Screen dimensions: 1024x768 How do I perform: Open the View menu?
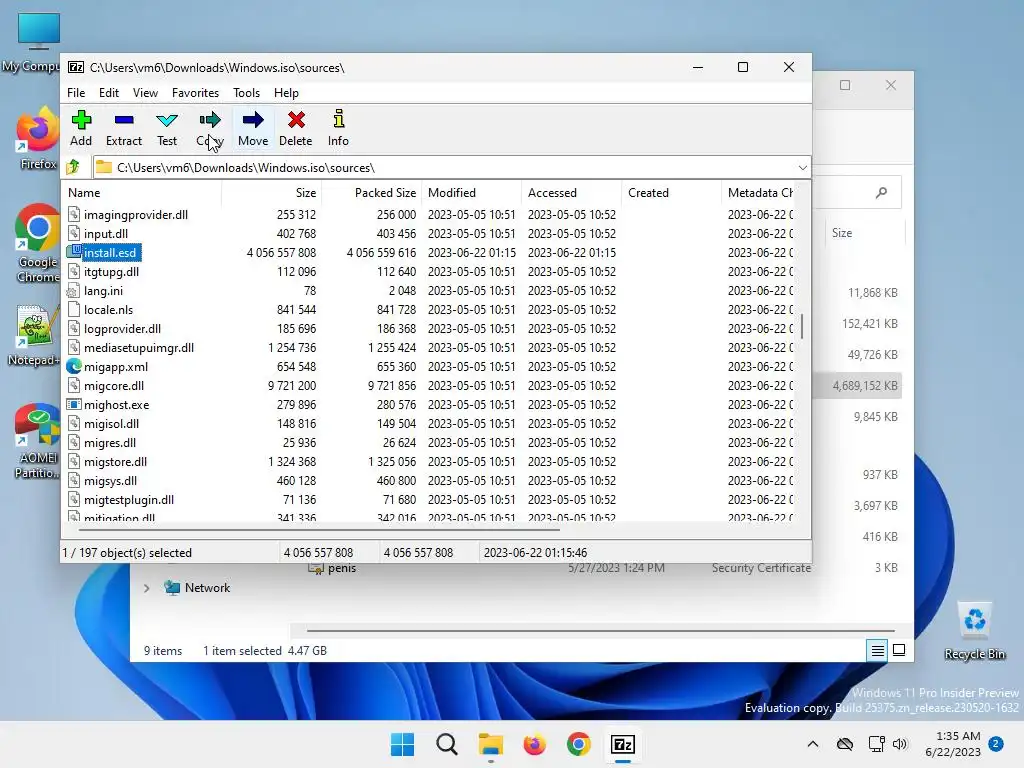145,93
